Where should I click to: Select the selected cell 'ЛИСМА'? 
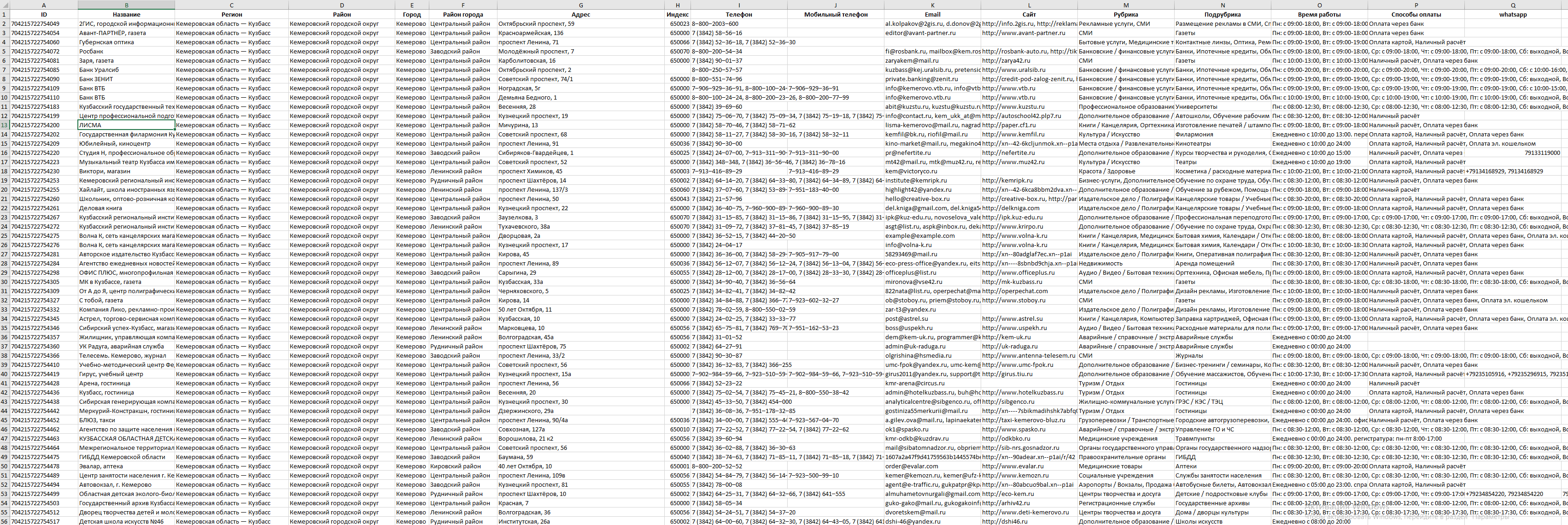click(126, 125)
